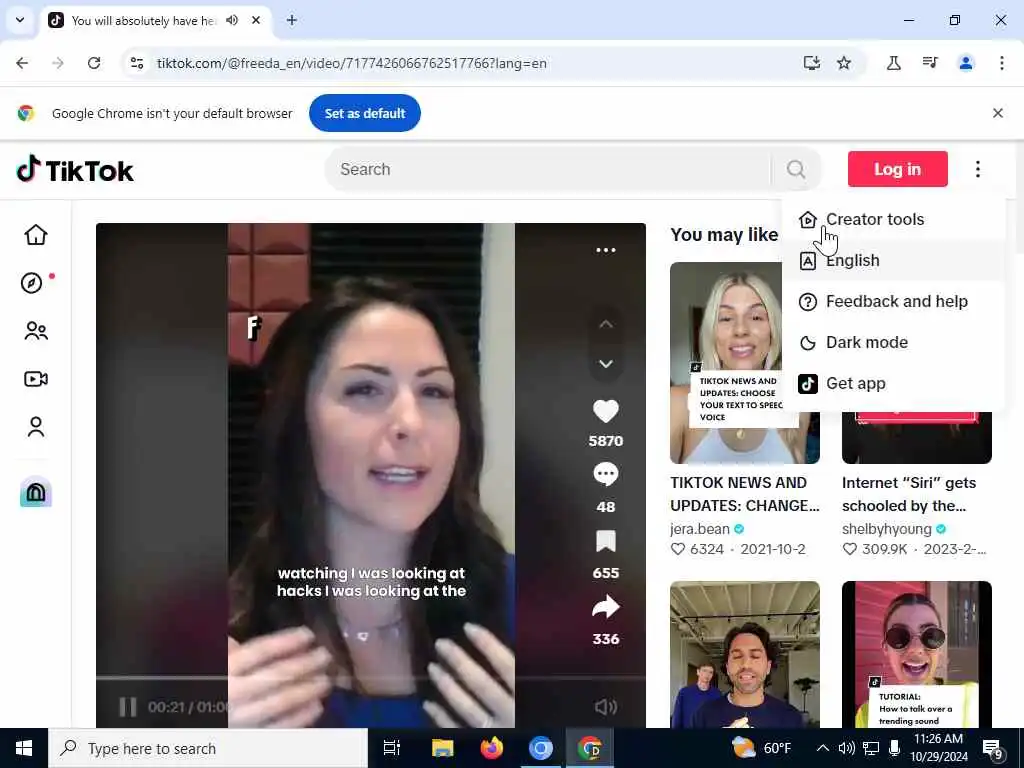Screen dimensions: 1024x768
Task: Reload the TikTok page
Action: (x=94, y=63)
